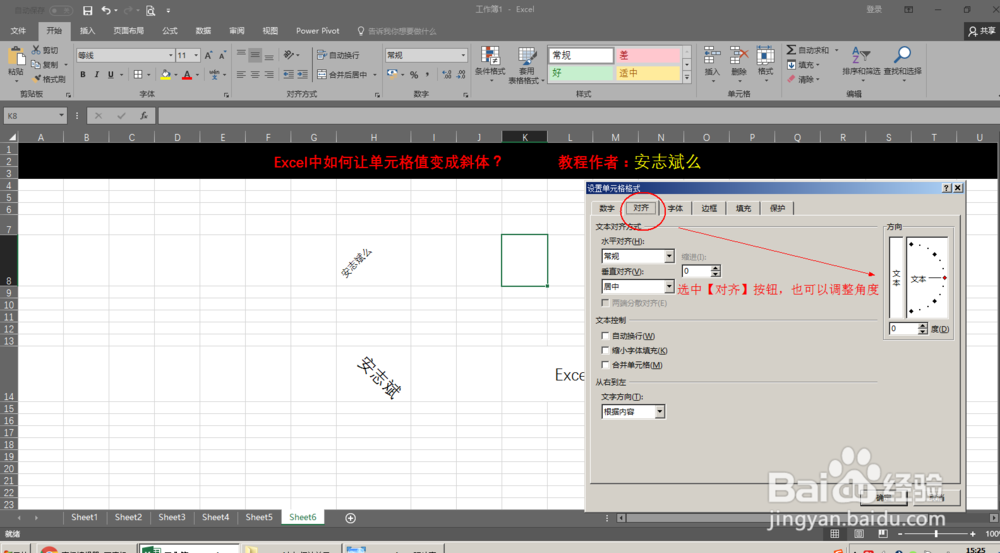This screenshot has width=1000, height=553.
Task: Expand the cell styles gallery
Action: point(687,77)
